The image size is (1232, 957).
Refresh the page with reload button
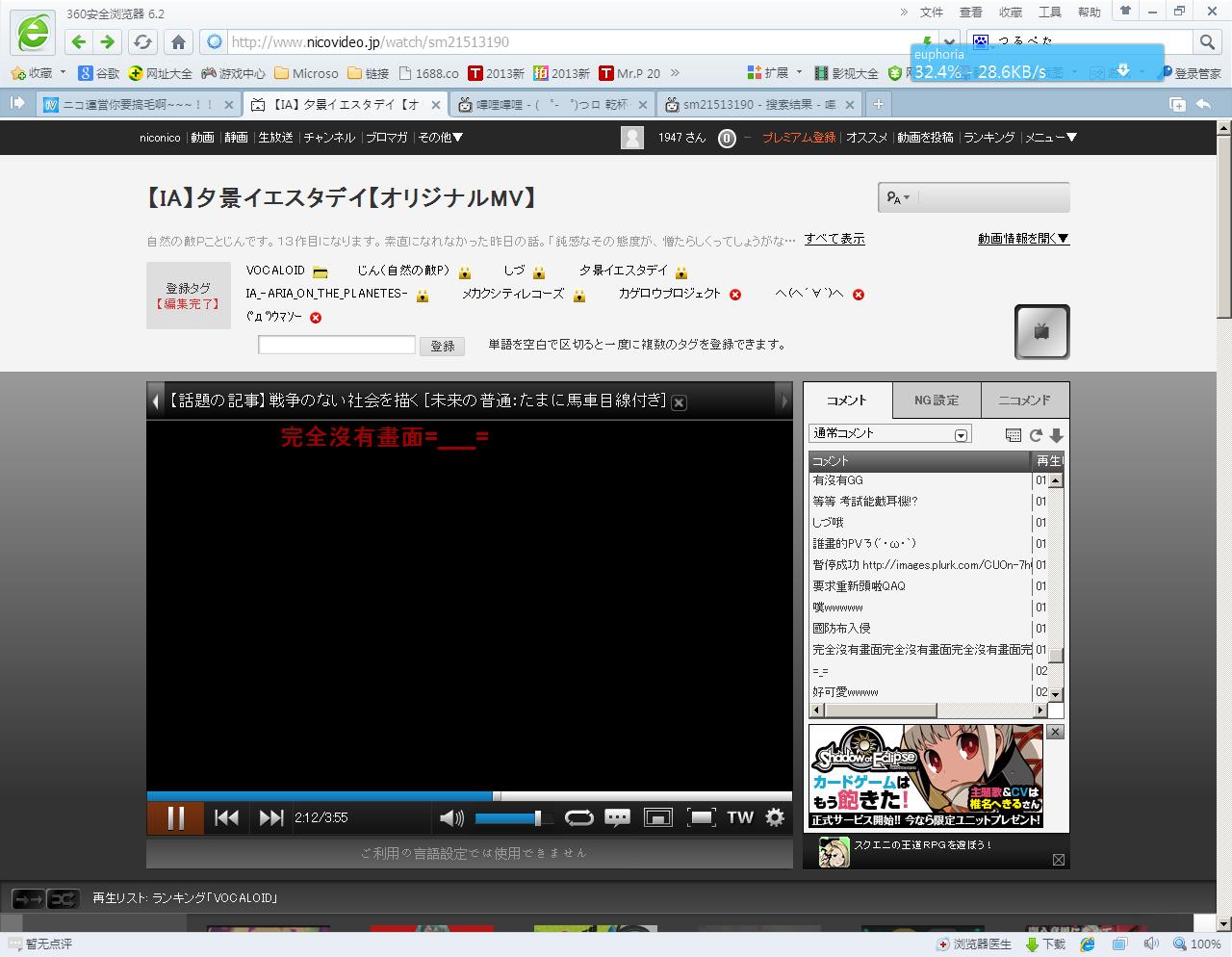click(x=142, y=42)
